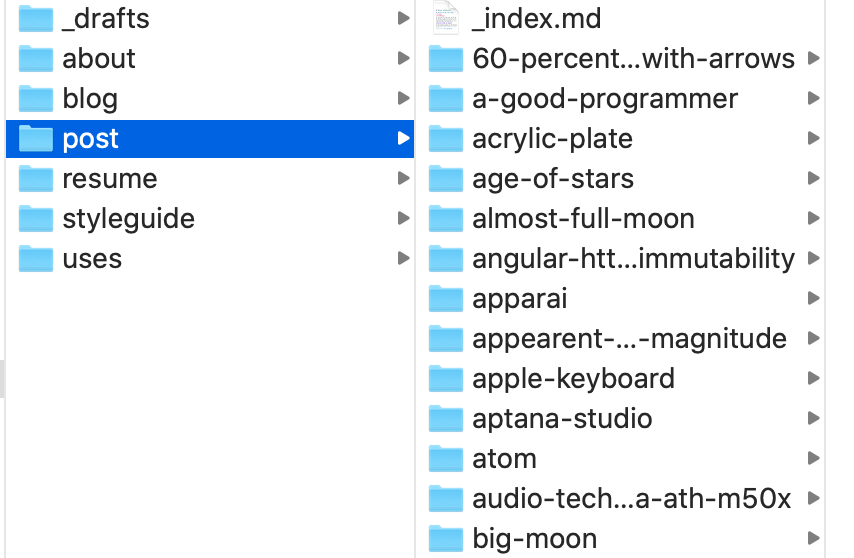Select the about folder icon
Viewport: 854px width, 558px height.
(x=36, y=58)
